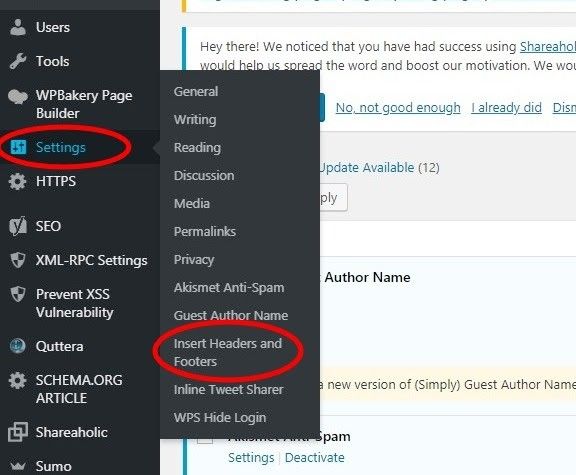Deactivate the Akismet Anti-Spam plugin
This screenshot has width=576, height=475.
(x=314, y=458)
